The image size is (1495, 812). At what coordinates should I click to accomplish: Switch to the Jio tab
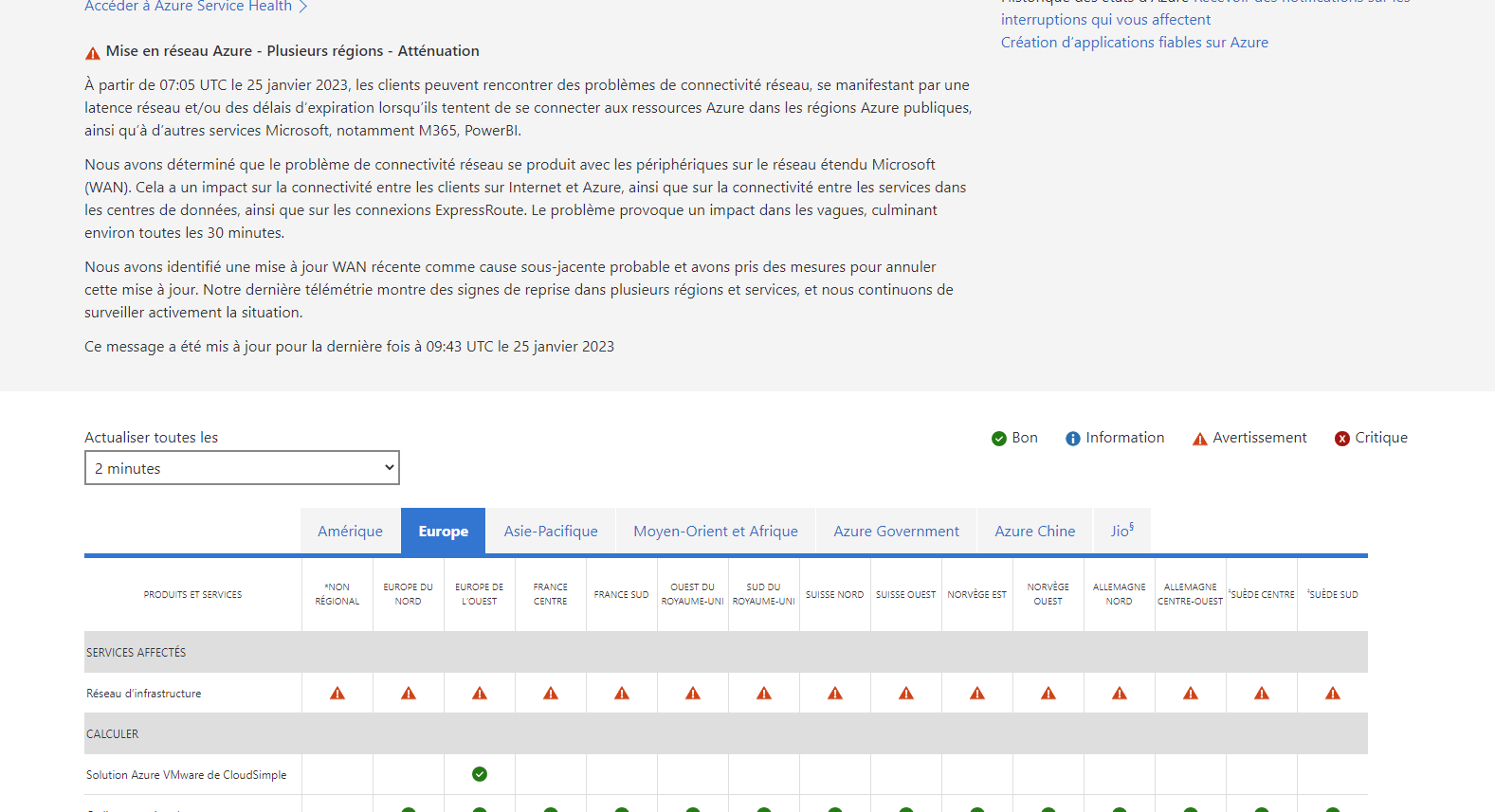[1122, 531]
